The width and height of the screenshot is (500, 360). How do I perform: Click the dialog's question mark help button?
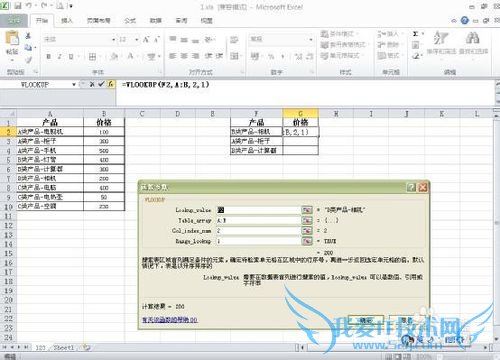coord(411,187)
